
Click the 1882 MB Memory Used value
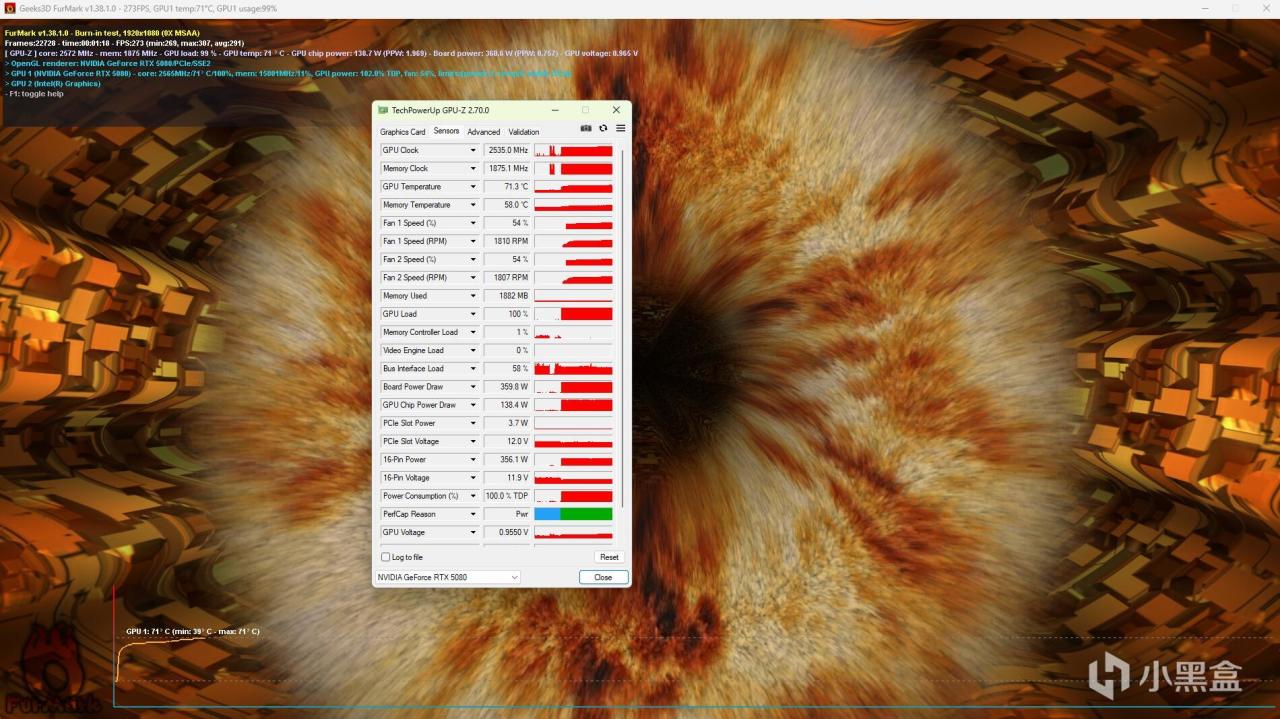coord(507,296)
